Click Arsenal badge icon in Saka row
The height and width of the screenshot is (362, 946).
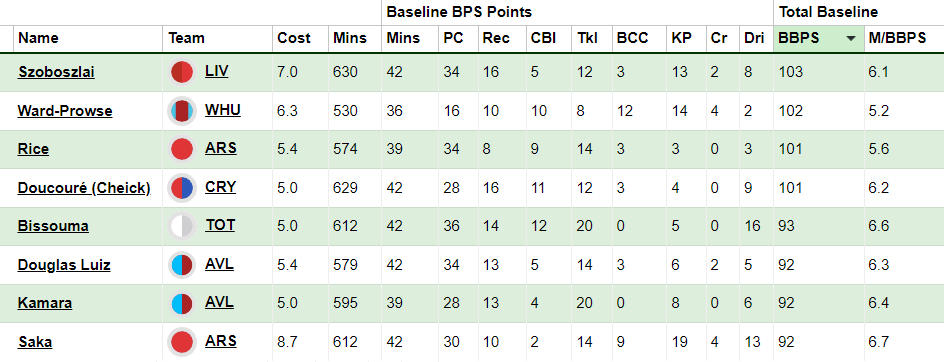coord(182,341)
